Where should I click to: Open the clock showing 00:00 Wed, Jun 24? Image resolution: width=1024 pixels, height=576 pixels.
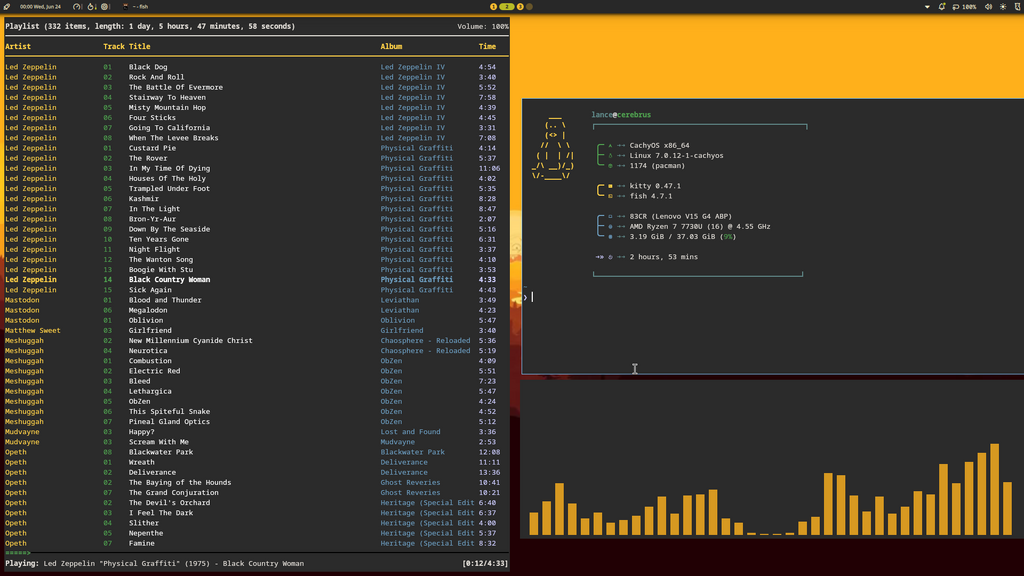pos(40,7)
